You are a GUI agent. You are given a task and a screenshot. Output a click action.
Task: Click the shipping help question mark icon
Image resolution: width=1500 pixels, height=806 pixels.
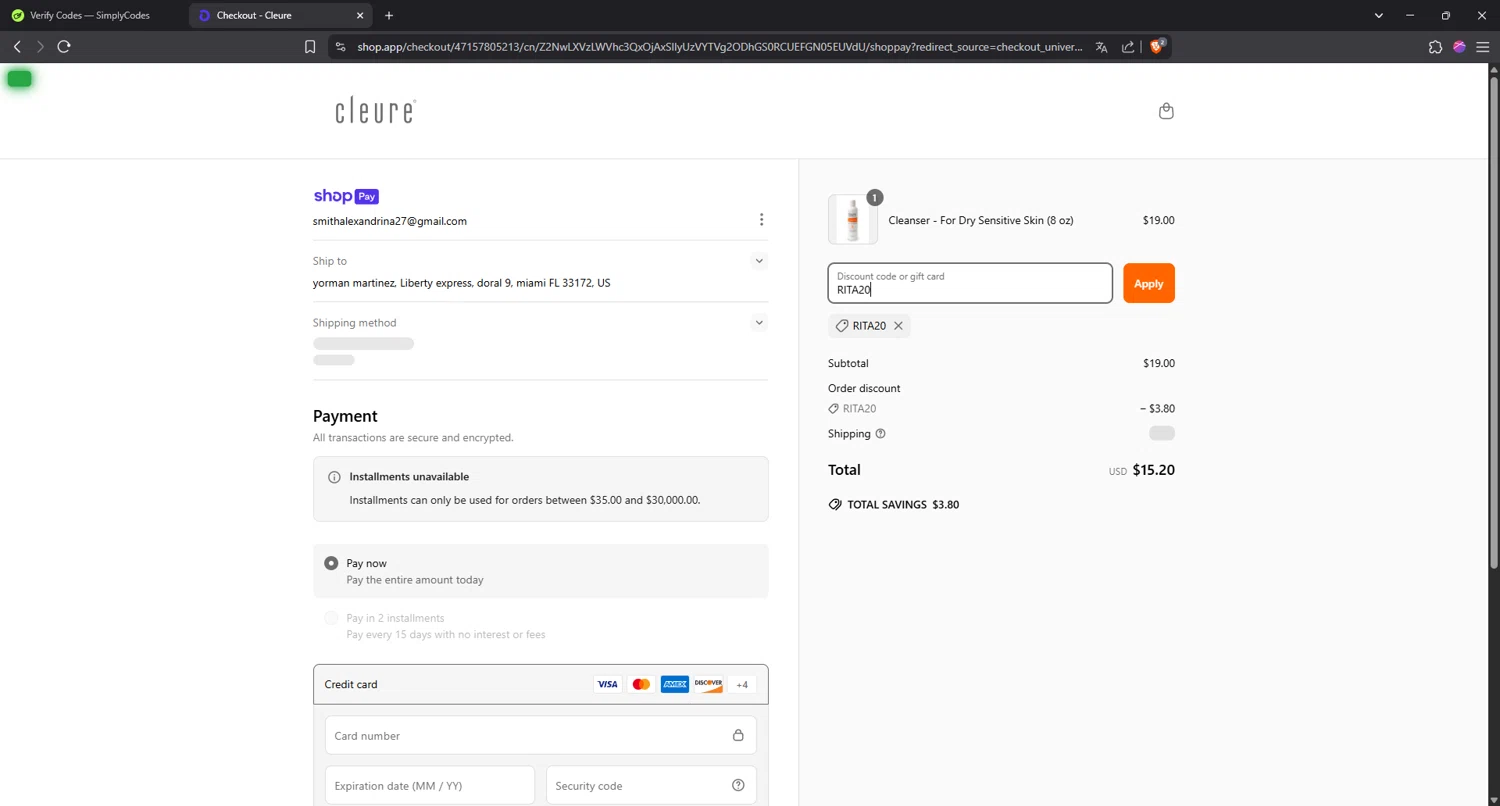click(880, 434)
